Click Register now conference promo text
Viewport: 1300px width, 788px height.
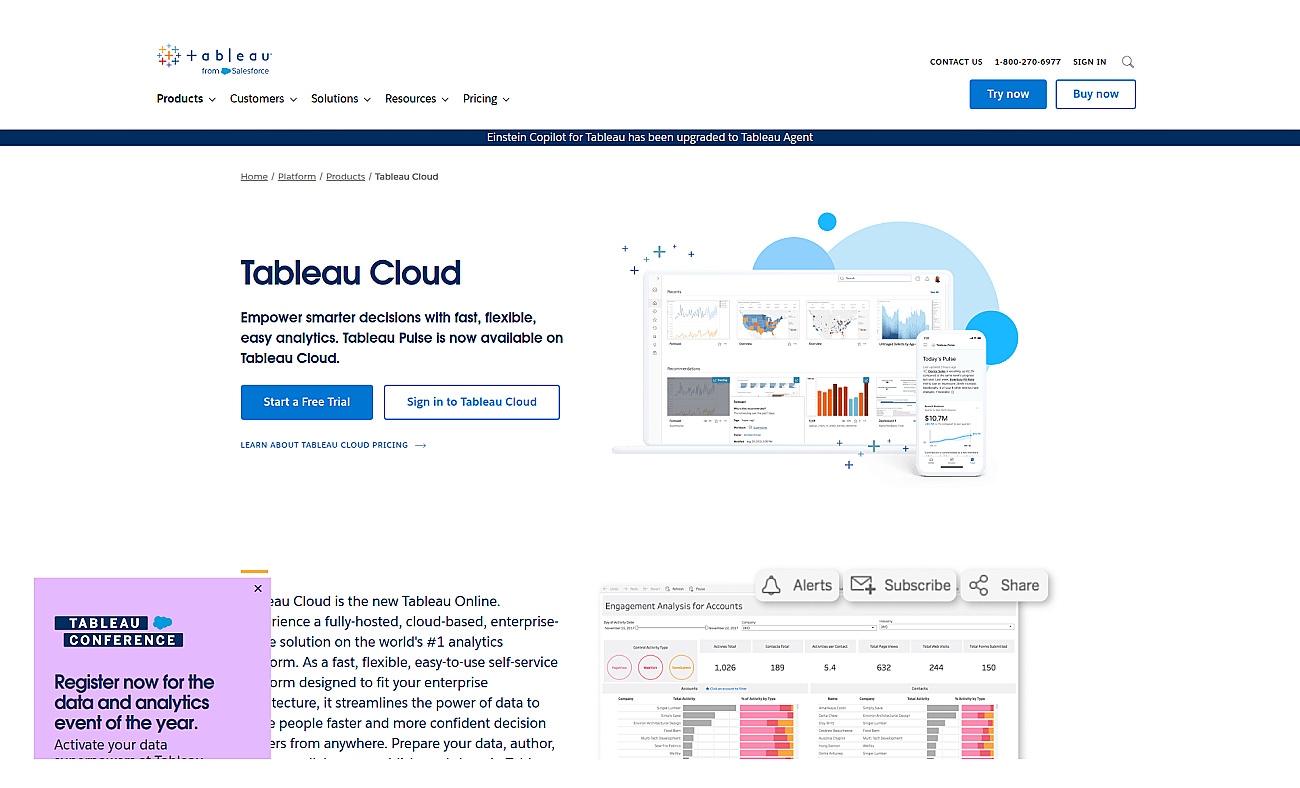(x=134, y=702)
